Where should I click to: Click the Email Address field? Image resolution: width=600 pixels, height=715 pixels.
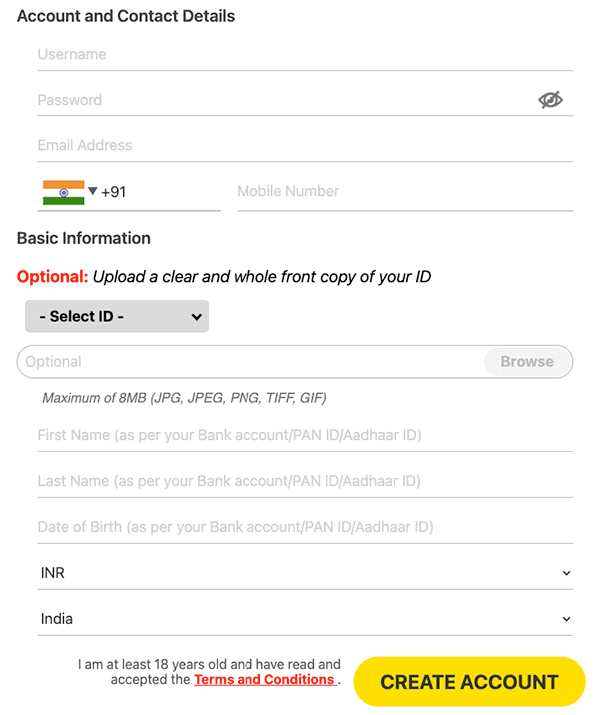click(300, 146)
